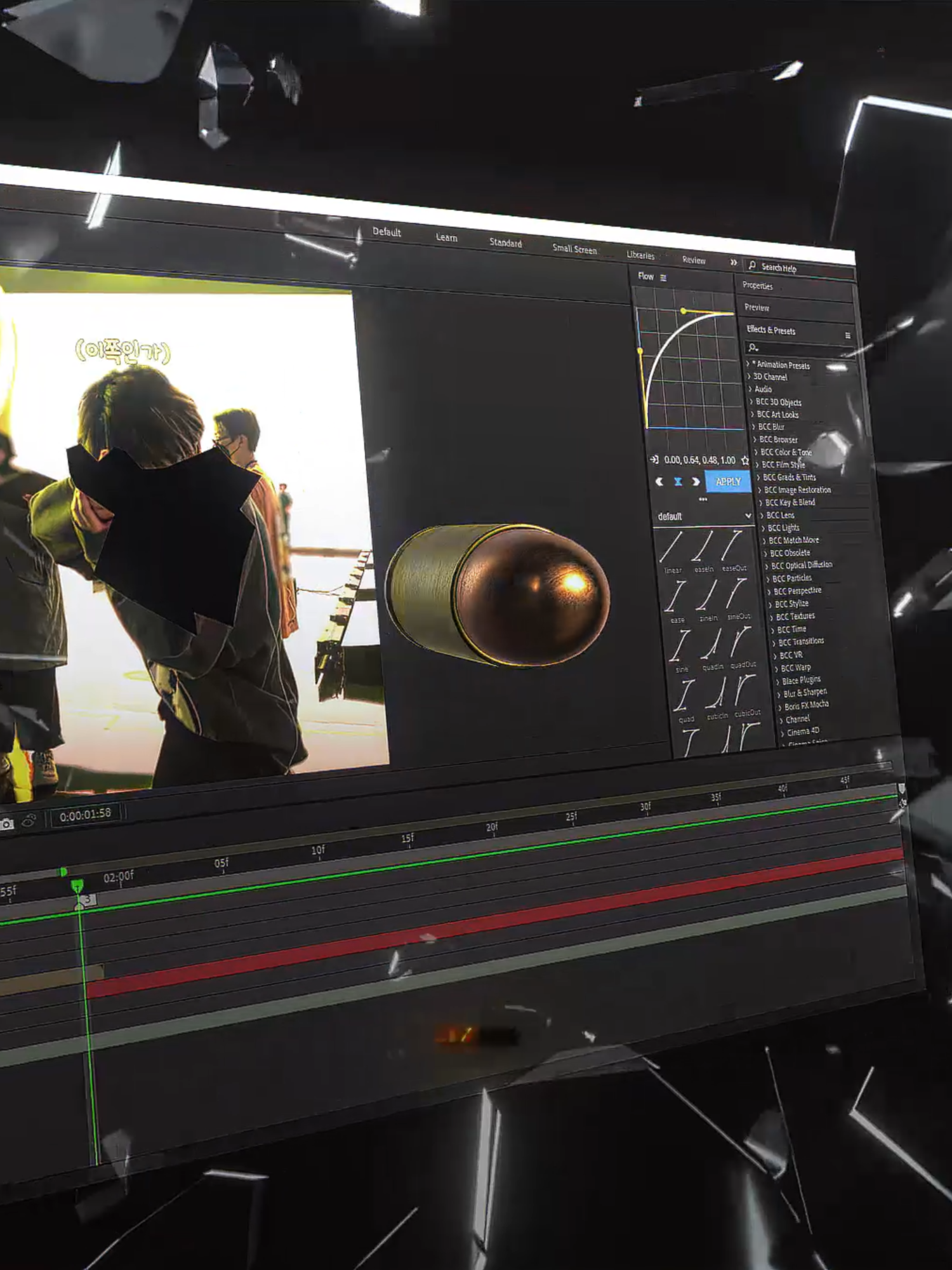Expand the BCC Grads & Tints category
952x1270 pixels.
click(758, 477)
